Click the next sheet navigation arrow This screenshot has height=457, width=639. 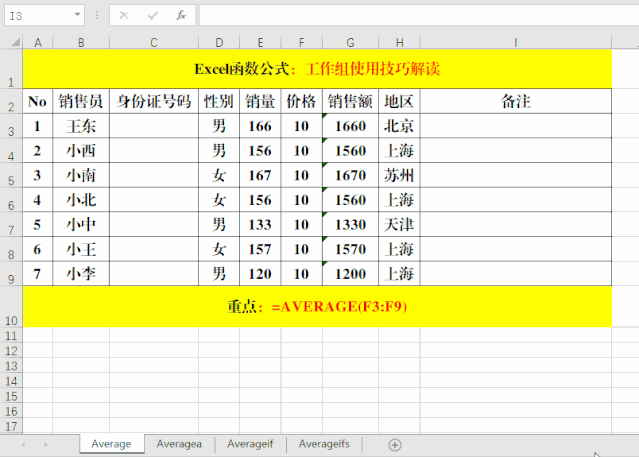[x=44, y=444]
